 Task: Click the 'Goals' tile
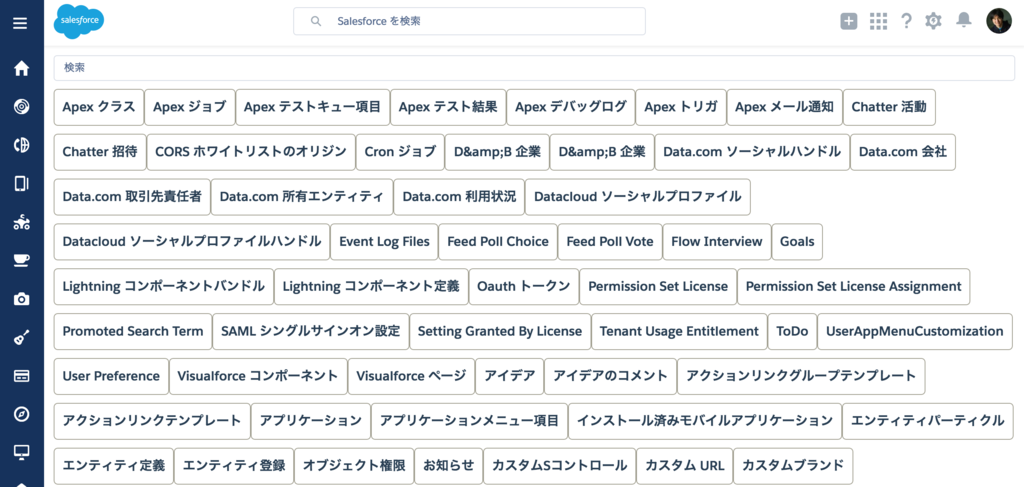(797, 242)
